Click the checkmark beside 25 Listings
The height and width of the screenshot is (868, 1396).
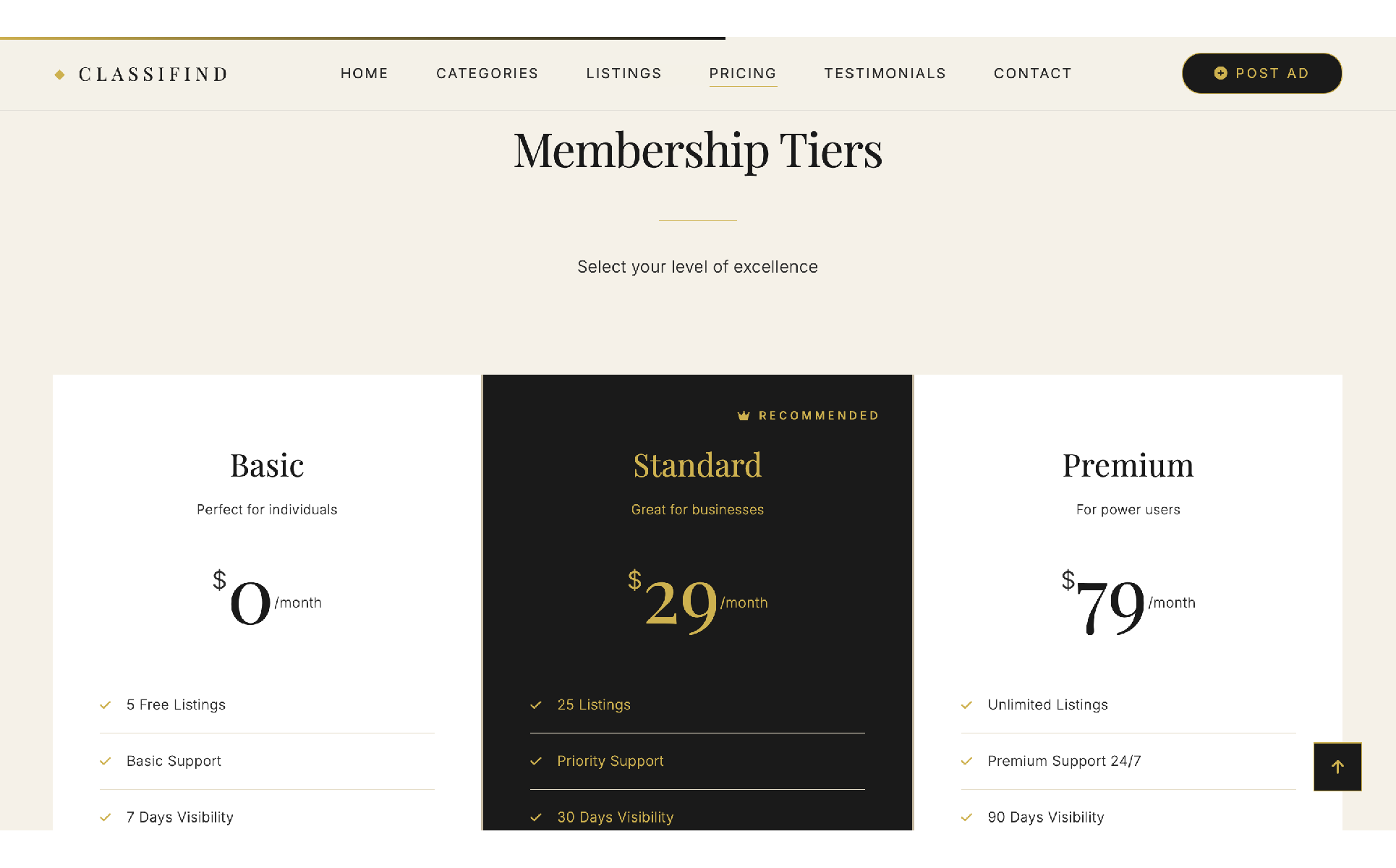536,705
